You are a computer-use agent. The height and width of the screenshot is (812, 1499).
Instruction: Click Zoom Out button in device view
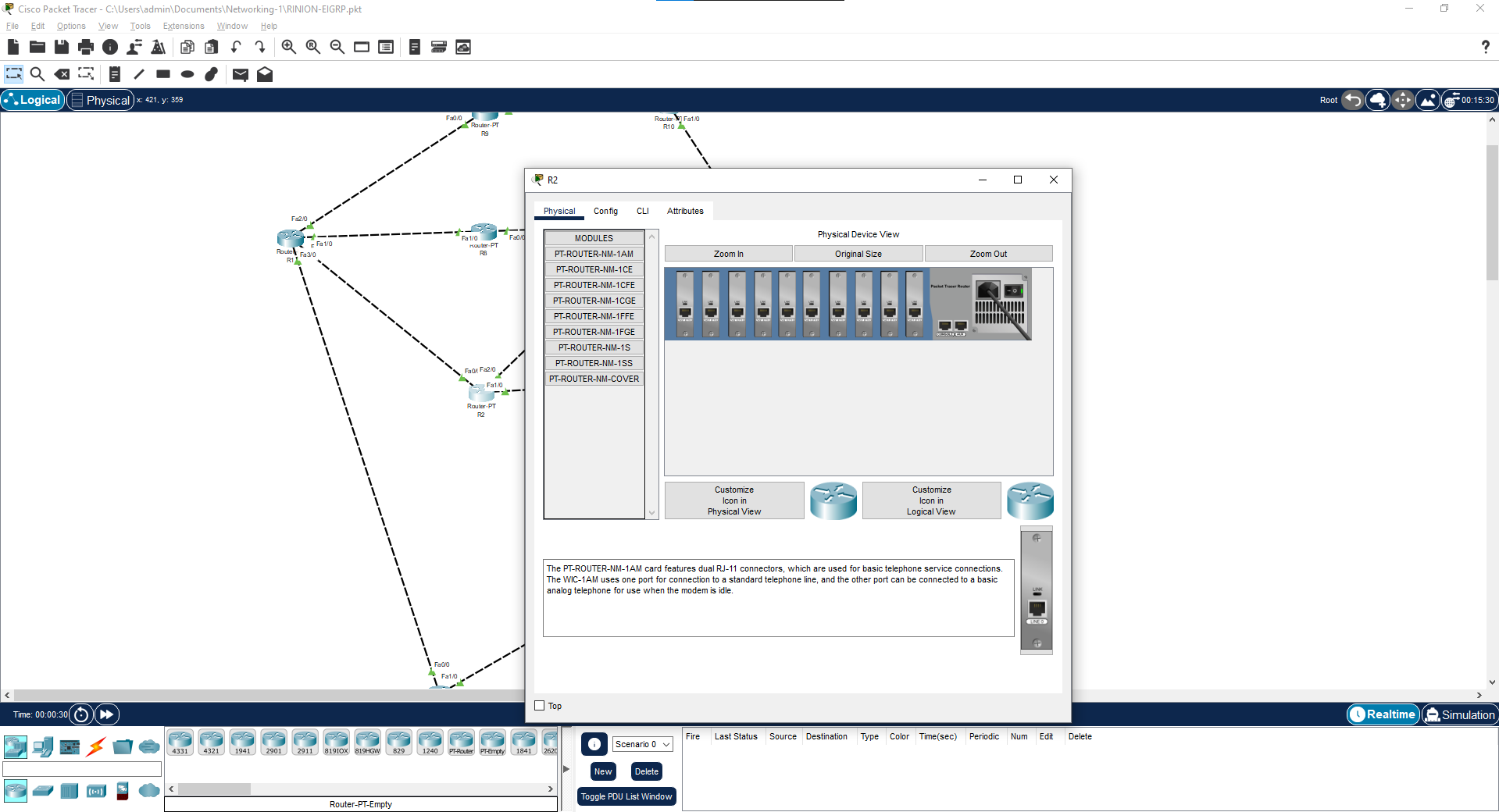tap(989, 254)
